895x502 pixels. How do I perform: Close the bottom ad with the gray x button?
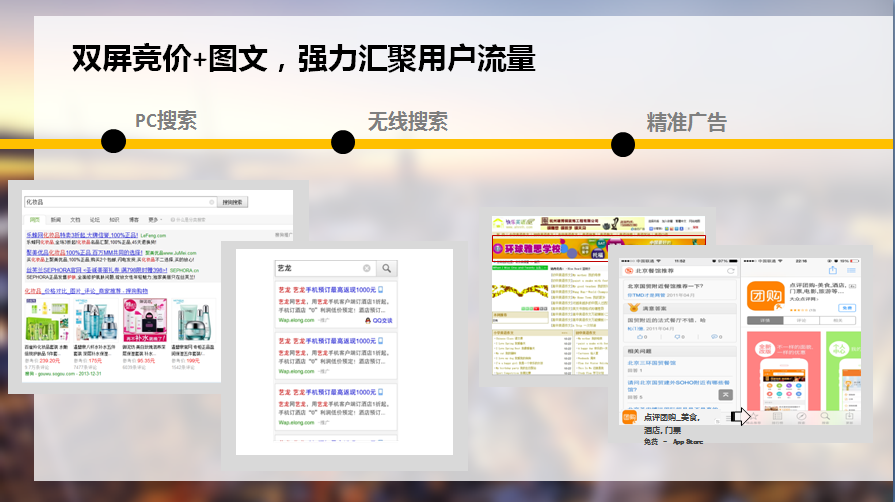coord(725,395)
